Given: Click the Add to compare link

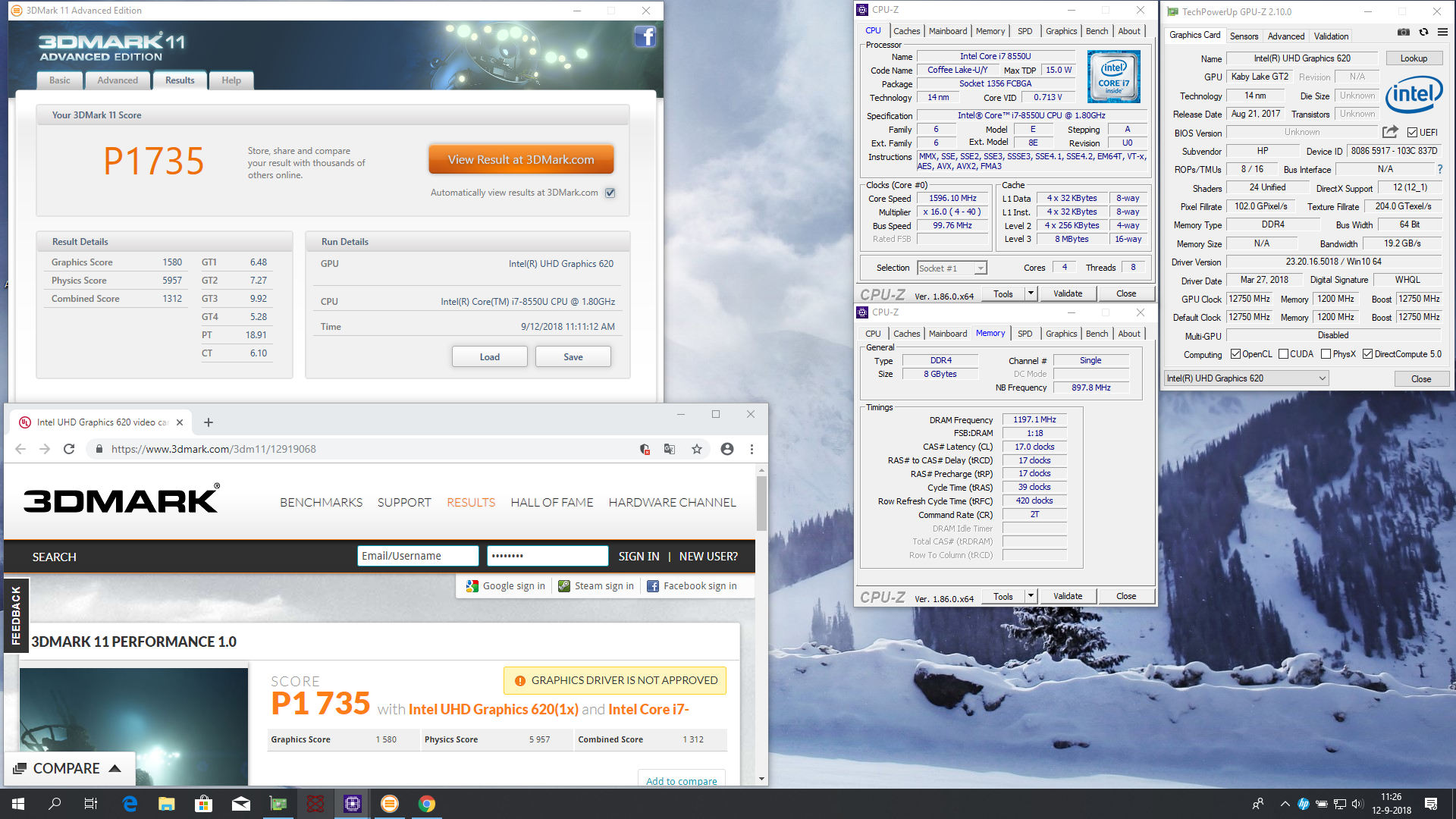Looking at the screenshot, I should pos(681,781).
